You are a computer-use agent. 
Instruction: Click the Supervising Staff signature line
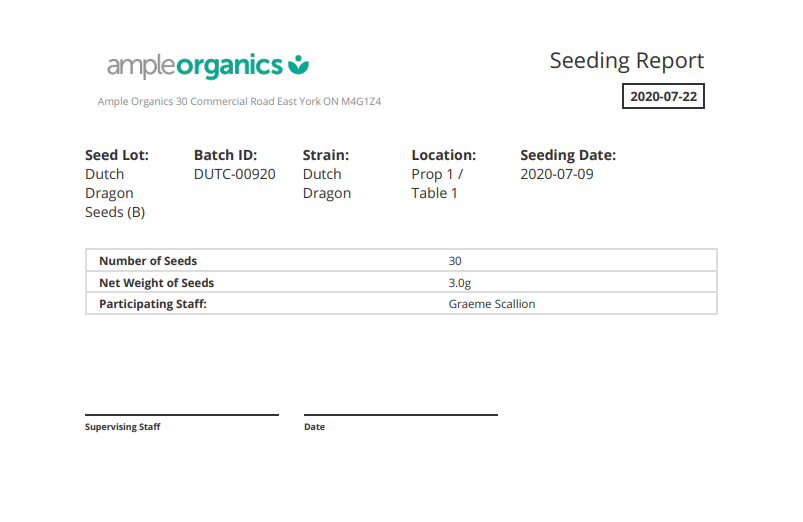(181, 414)
